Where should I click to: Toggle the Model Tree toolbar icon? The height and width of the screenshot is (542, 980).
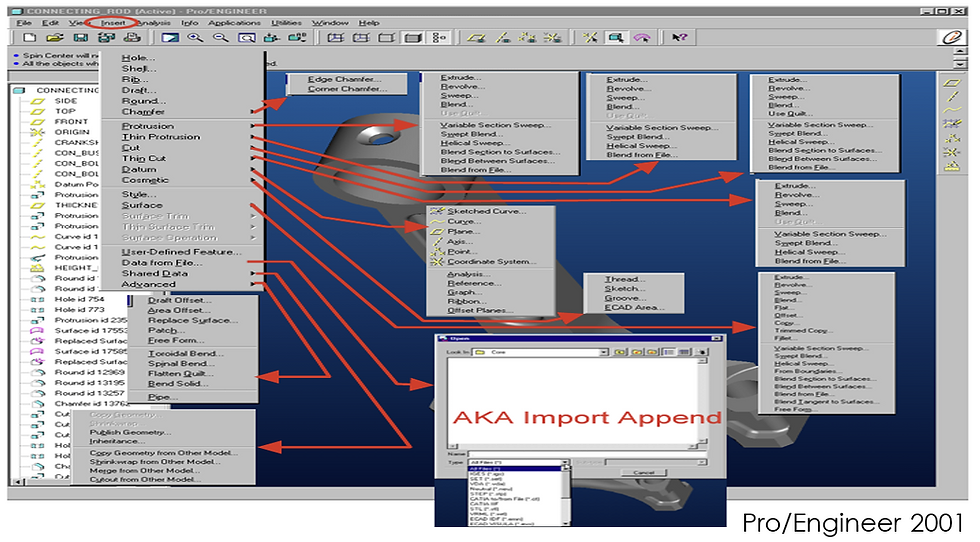439,38
